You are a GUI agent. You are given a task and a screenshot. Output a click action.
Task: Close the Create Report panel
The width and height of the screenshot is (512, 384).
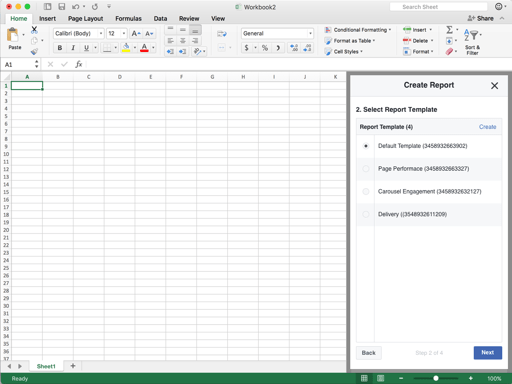coord(495,86)
